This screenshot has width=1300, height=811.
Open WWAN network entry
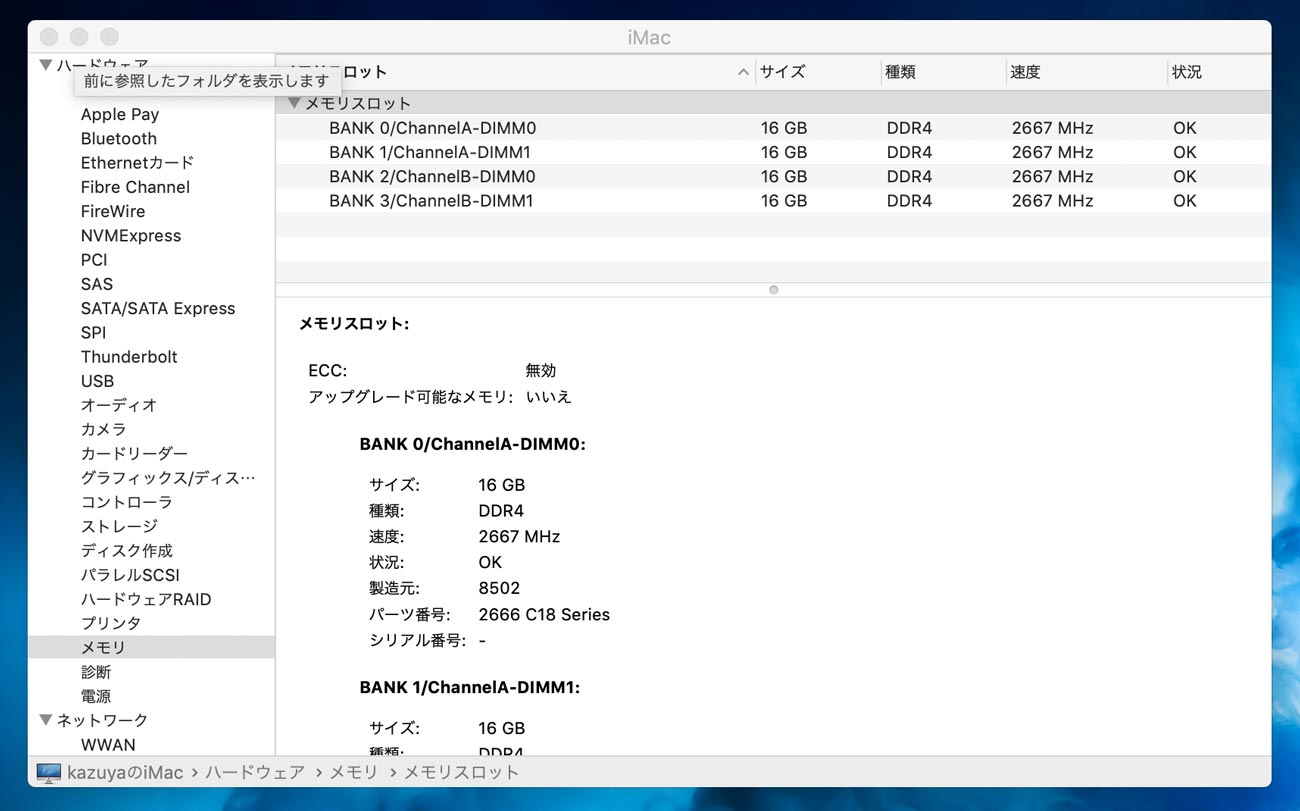tap(108, 745)
